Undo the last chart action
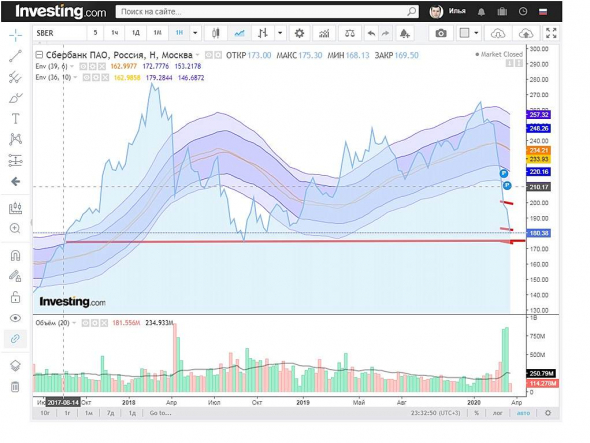 point(371,33)
